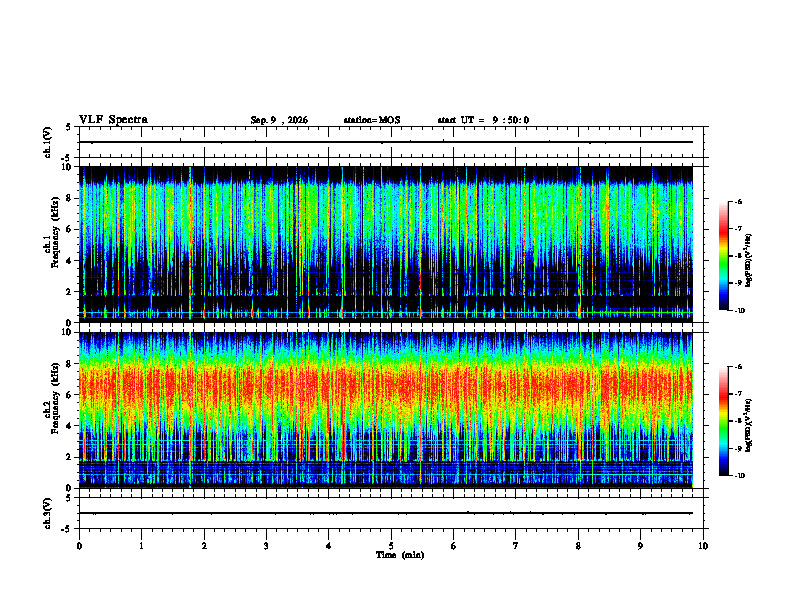Click the station=MOS label
Image resolution: width=792 pixels, height=612 pixels.
[x=372, y=120]
